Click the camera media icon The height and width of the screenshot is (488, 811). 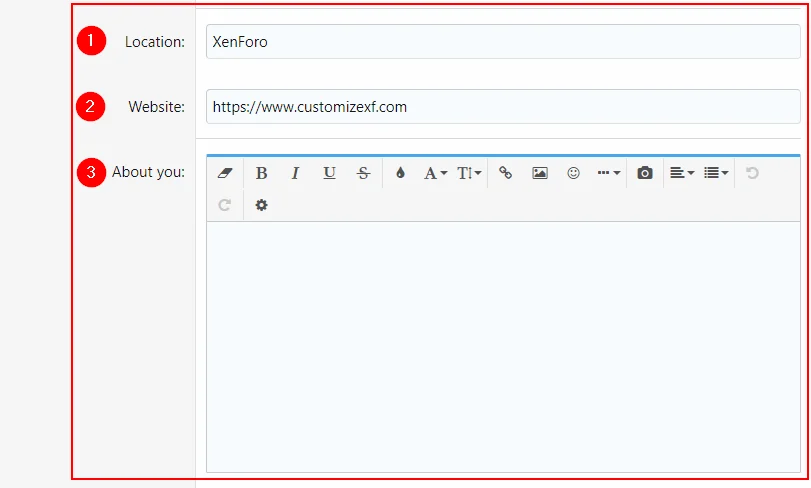point(645,173)
